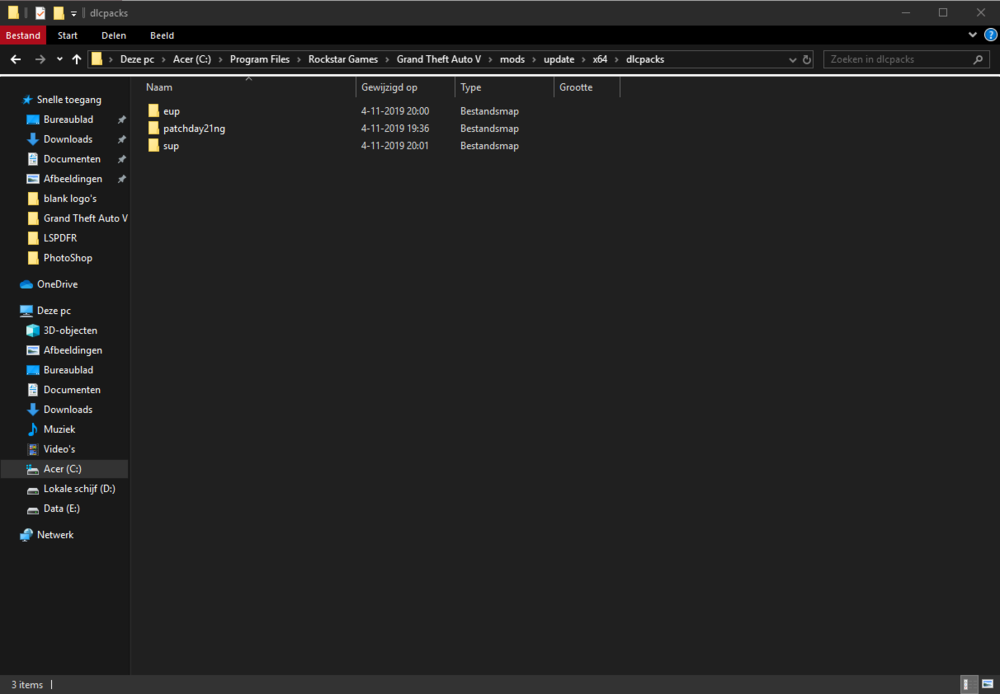This screenshot has width=1000, height=694.
Task: Go forward with the right arrow button
Action: (40, 59)
